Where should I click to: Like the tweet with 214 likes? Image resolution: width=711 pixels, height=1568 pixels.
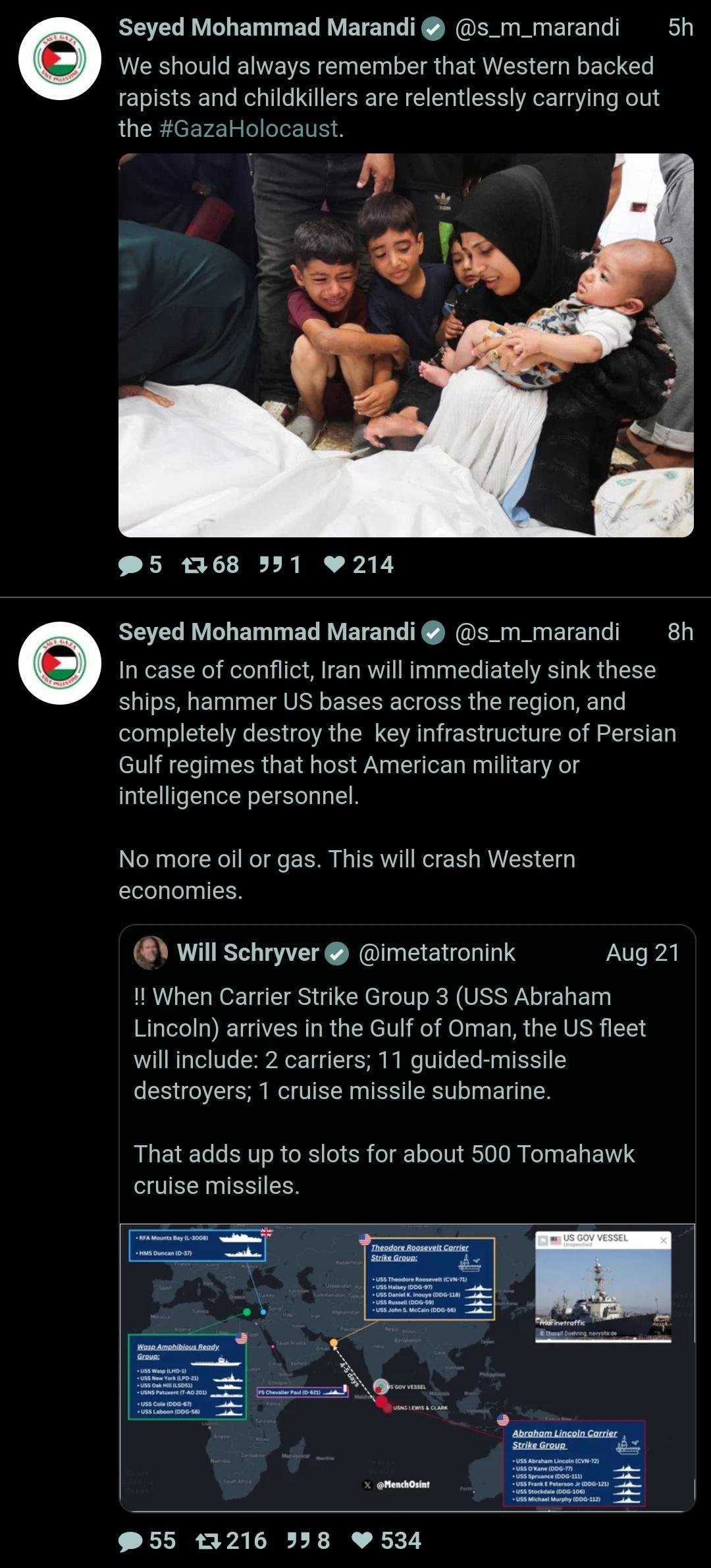[359, 565]
